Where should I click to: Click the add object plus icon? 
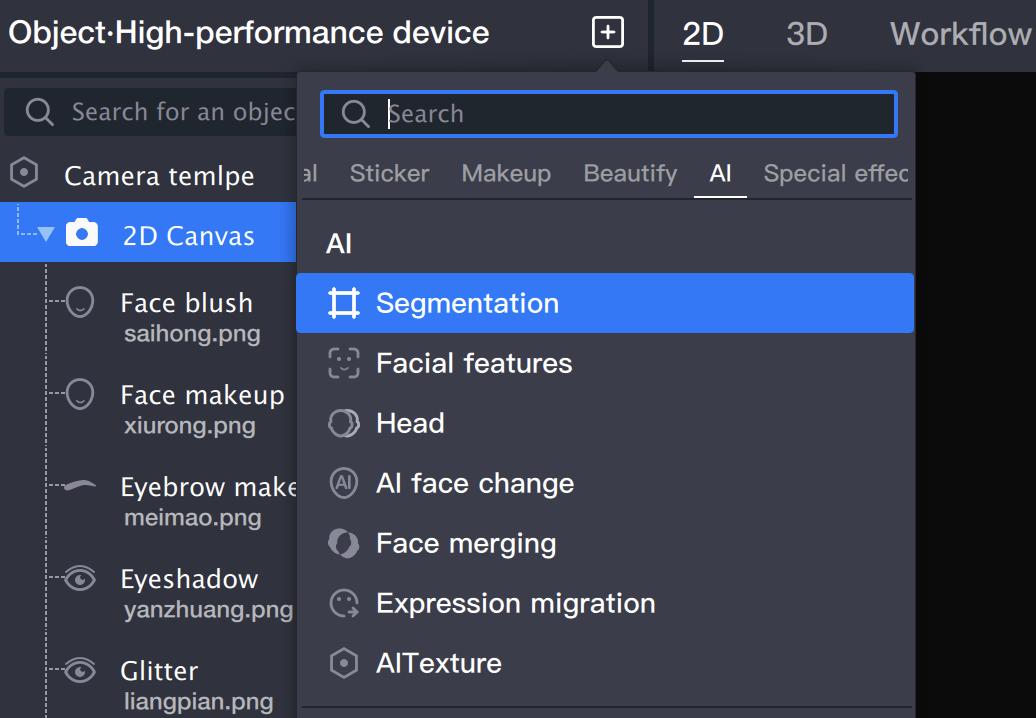608,33
